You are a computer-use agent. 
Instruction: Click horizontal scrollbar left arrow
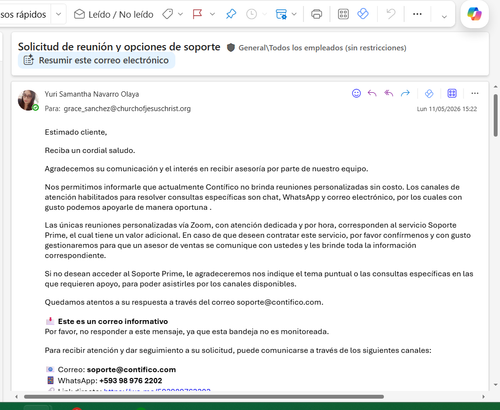click(17, 397)
